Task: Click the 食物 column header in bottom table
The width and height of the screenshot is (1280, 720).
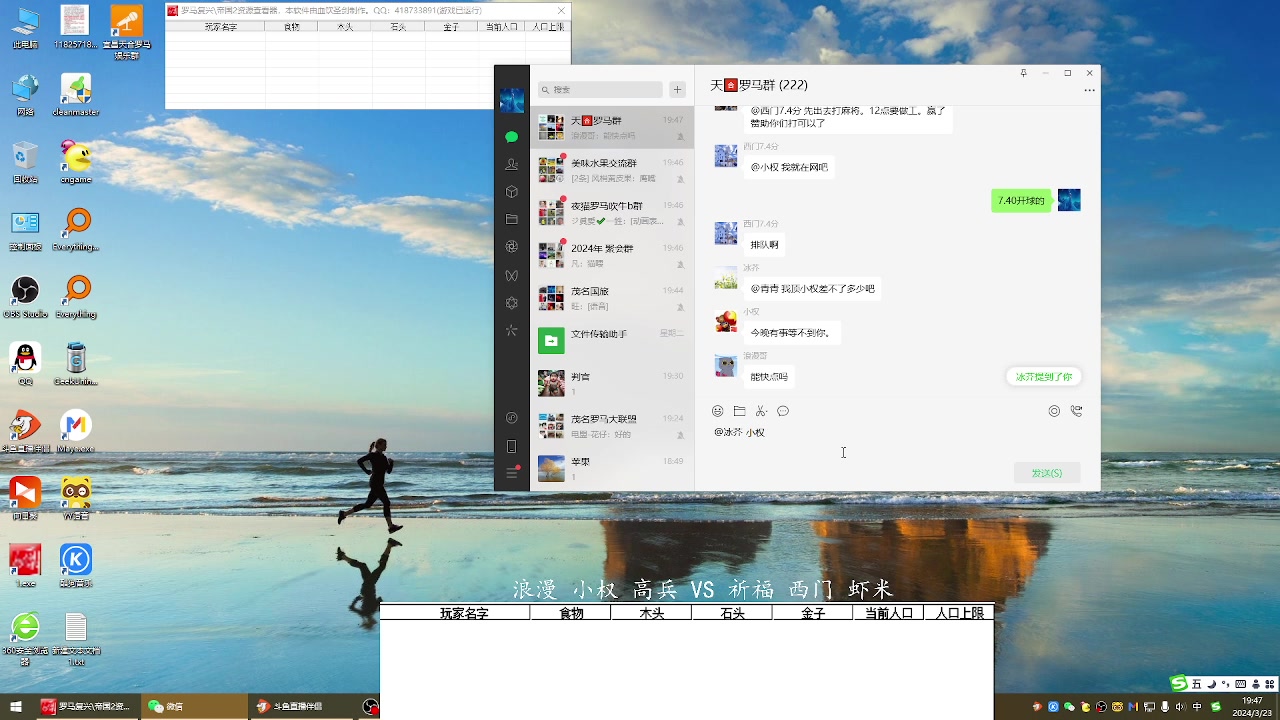Action: 571,613
